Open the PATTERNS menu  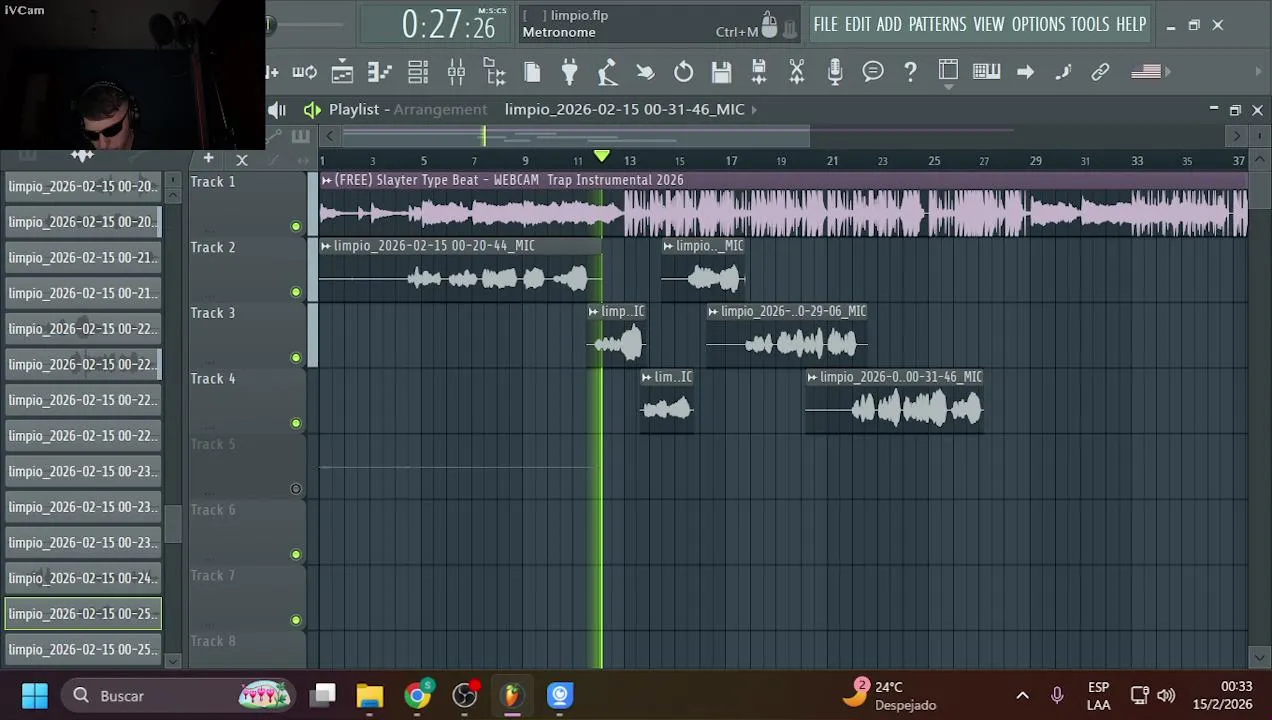pos(937,24)
